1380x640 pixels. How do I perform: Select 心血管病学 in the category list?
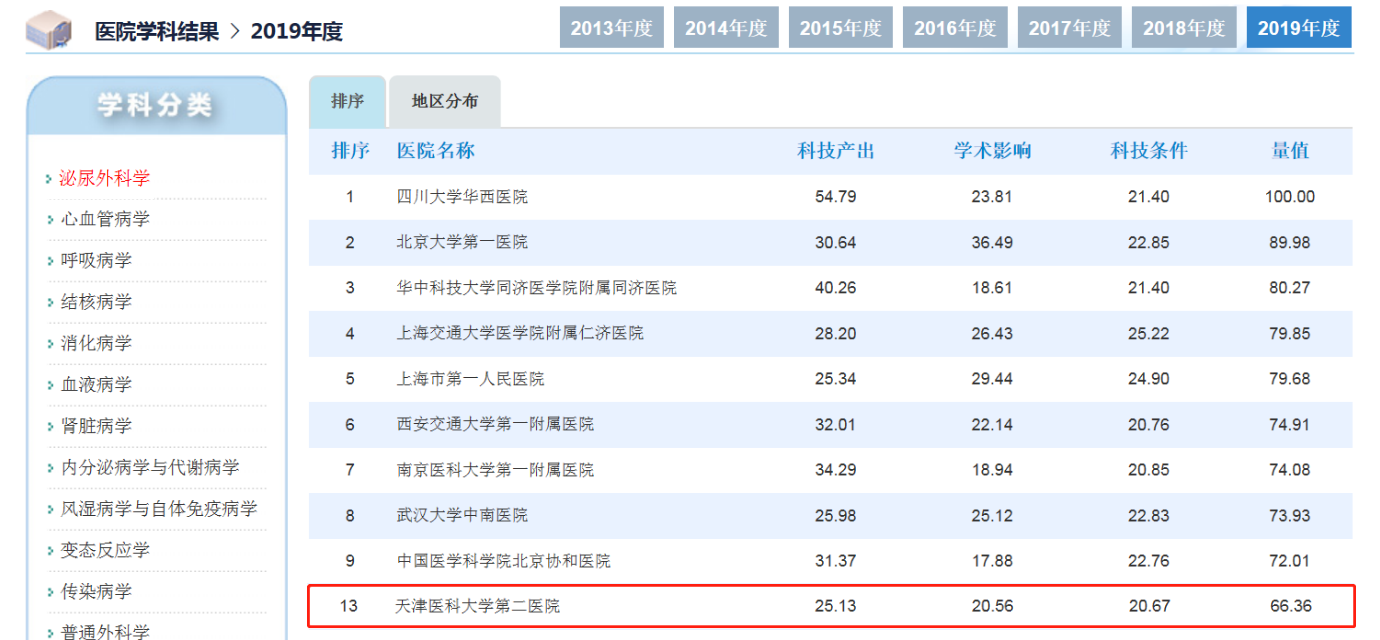point(105,219)
